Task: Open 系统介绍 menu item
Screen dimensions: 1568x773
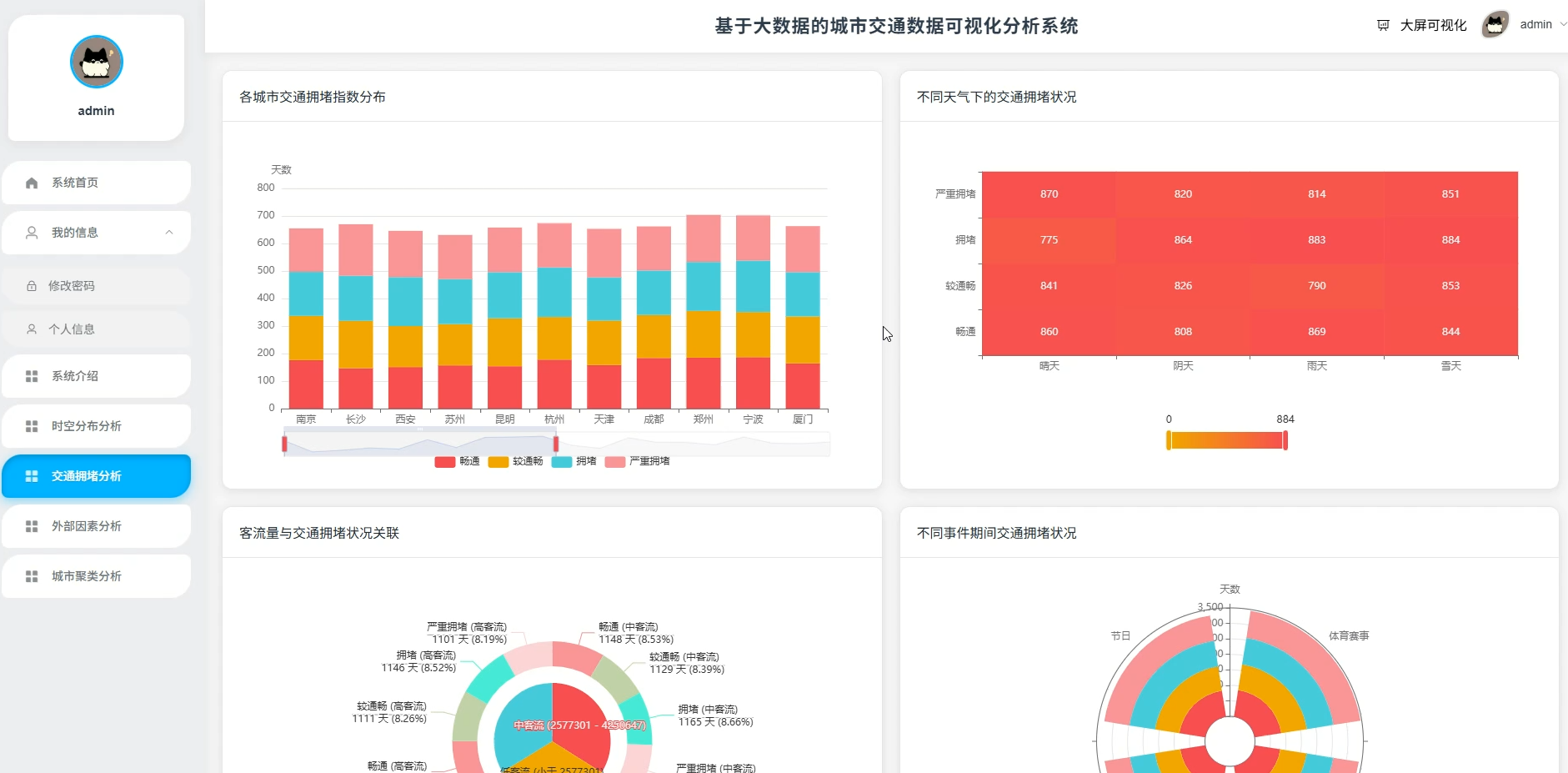Action: coord(96,376)
